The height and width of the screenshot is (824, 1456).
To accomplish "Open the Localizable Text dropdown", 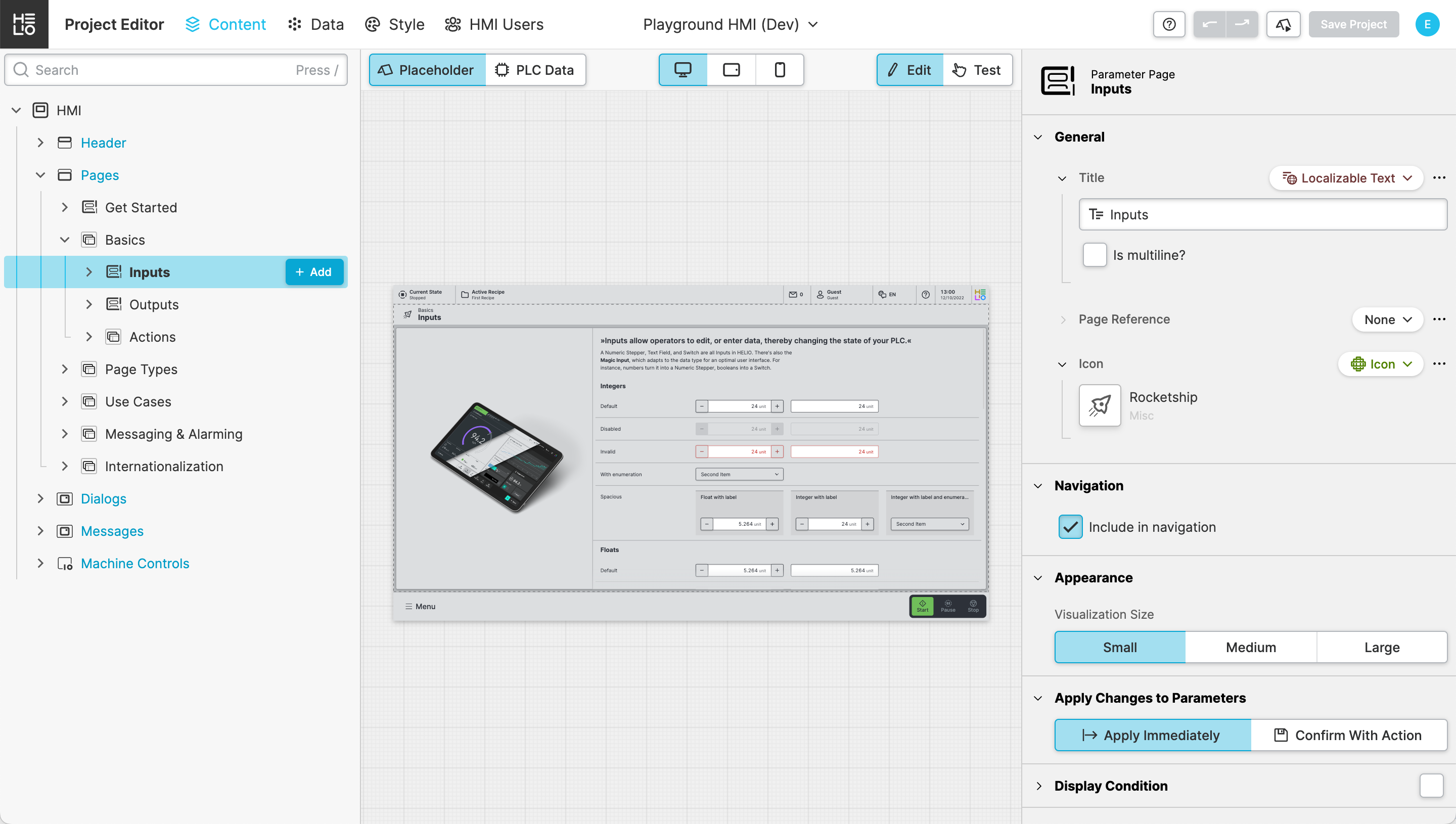I will tap(1346, 178).
